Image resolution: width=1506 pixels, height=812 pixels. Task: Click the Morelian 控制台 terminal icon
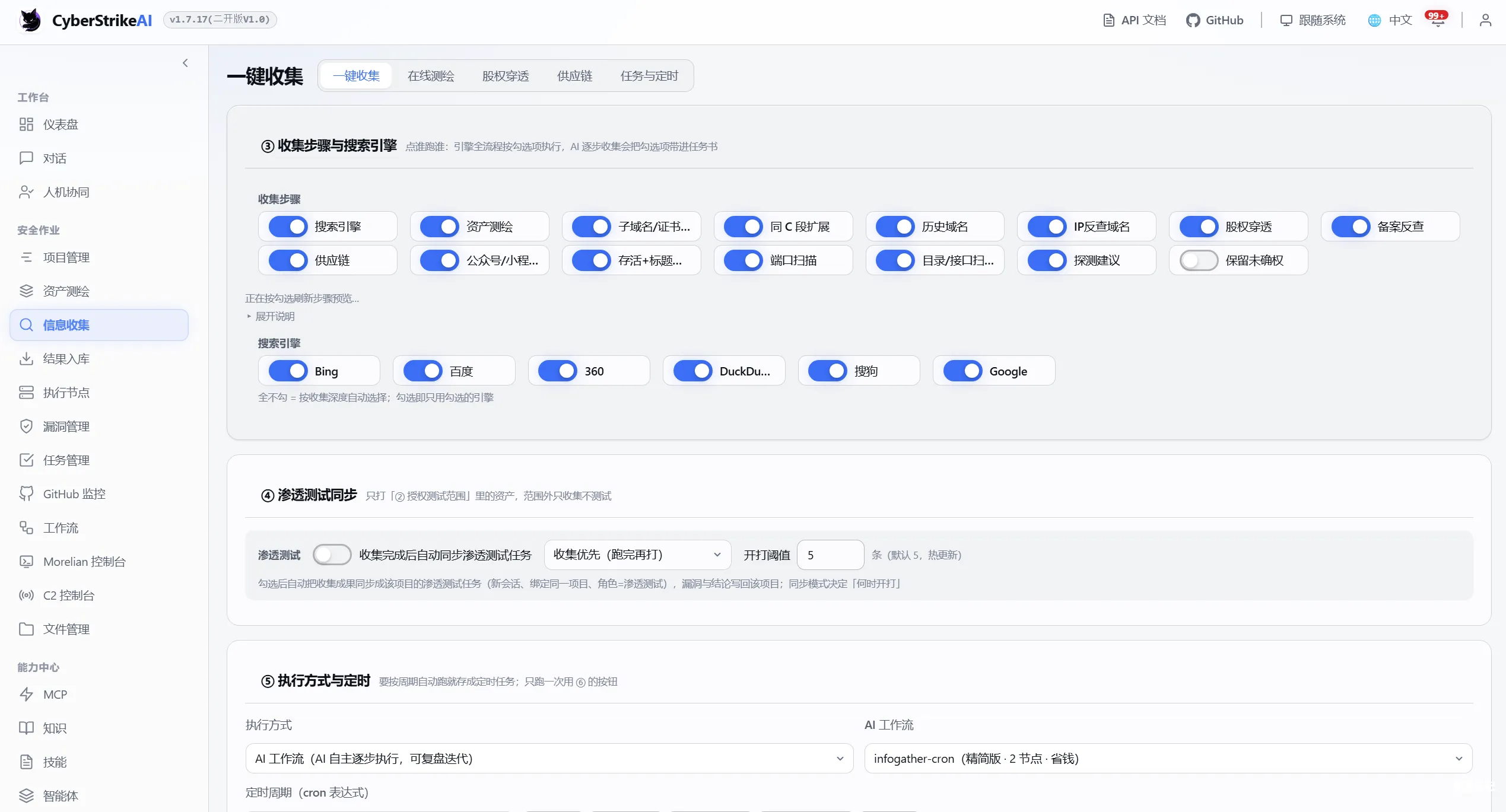click(26, 561)
